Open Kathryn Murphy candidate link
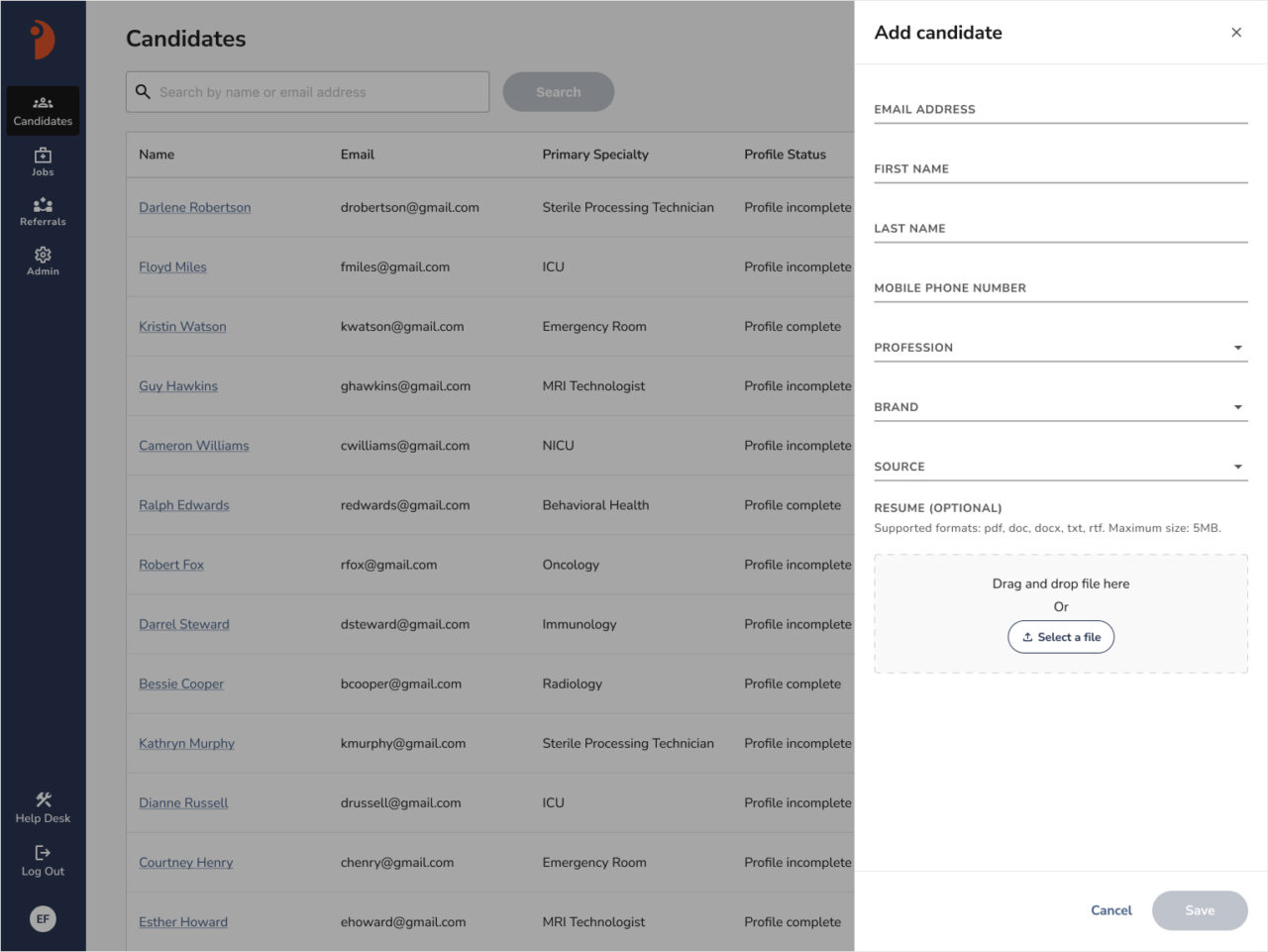Image resolution: width=1268 pixels, height=952 pixels. click(x=186, y=743)
